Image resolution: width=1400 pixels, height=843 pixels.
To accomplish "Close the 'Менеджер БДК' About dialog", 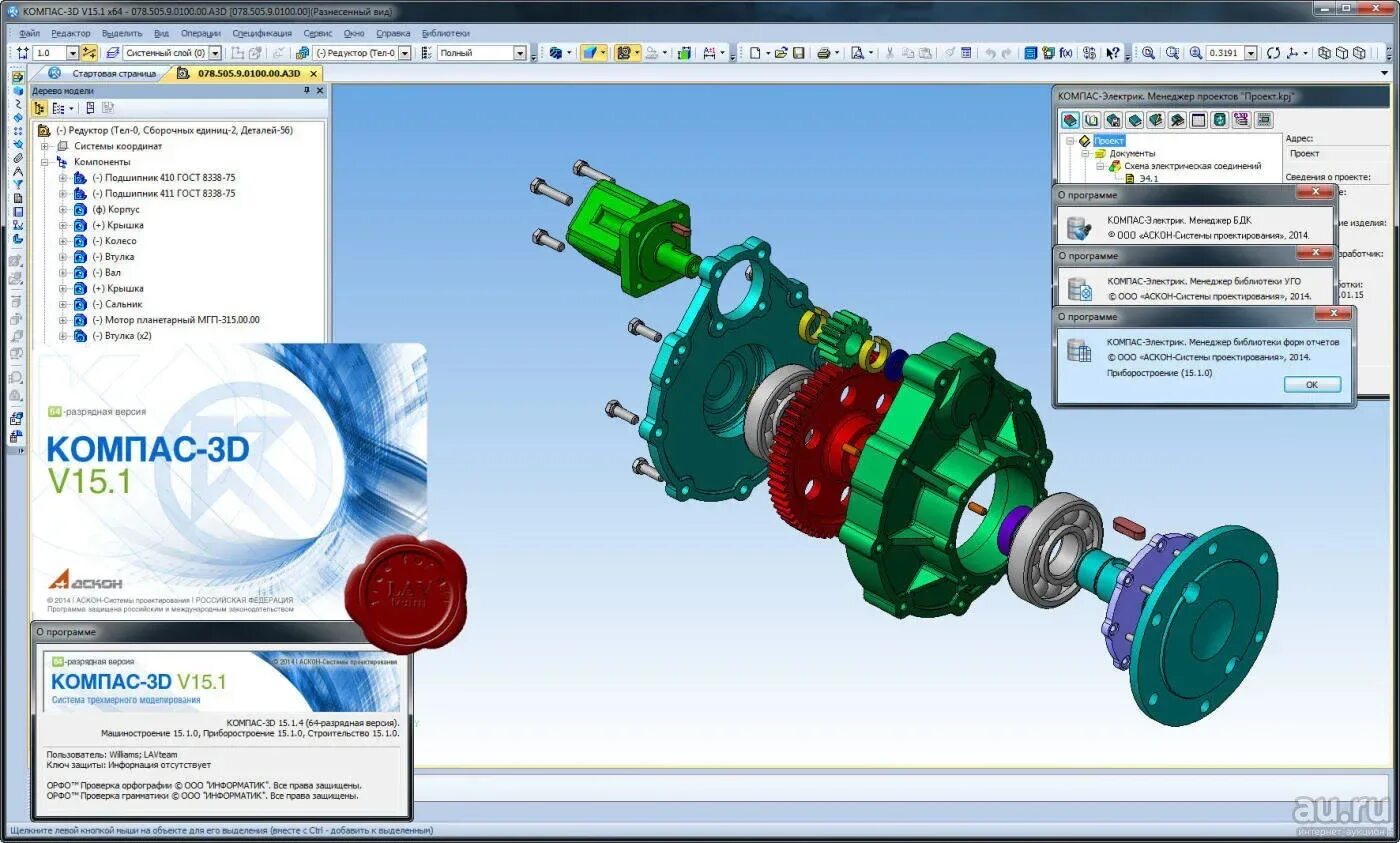I will 1314,192.
